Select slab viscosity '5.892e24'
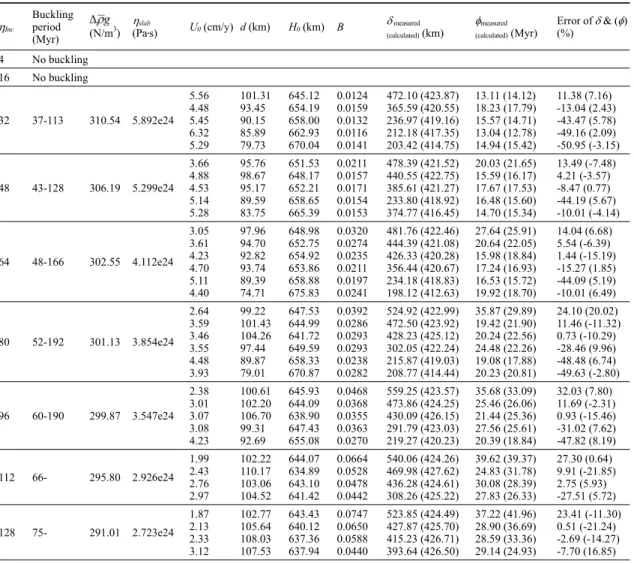Viewport: 634px width, 563px height. coord(153,121)
